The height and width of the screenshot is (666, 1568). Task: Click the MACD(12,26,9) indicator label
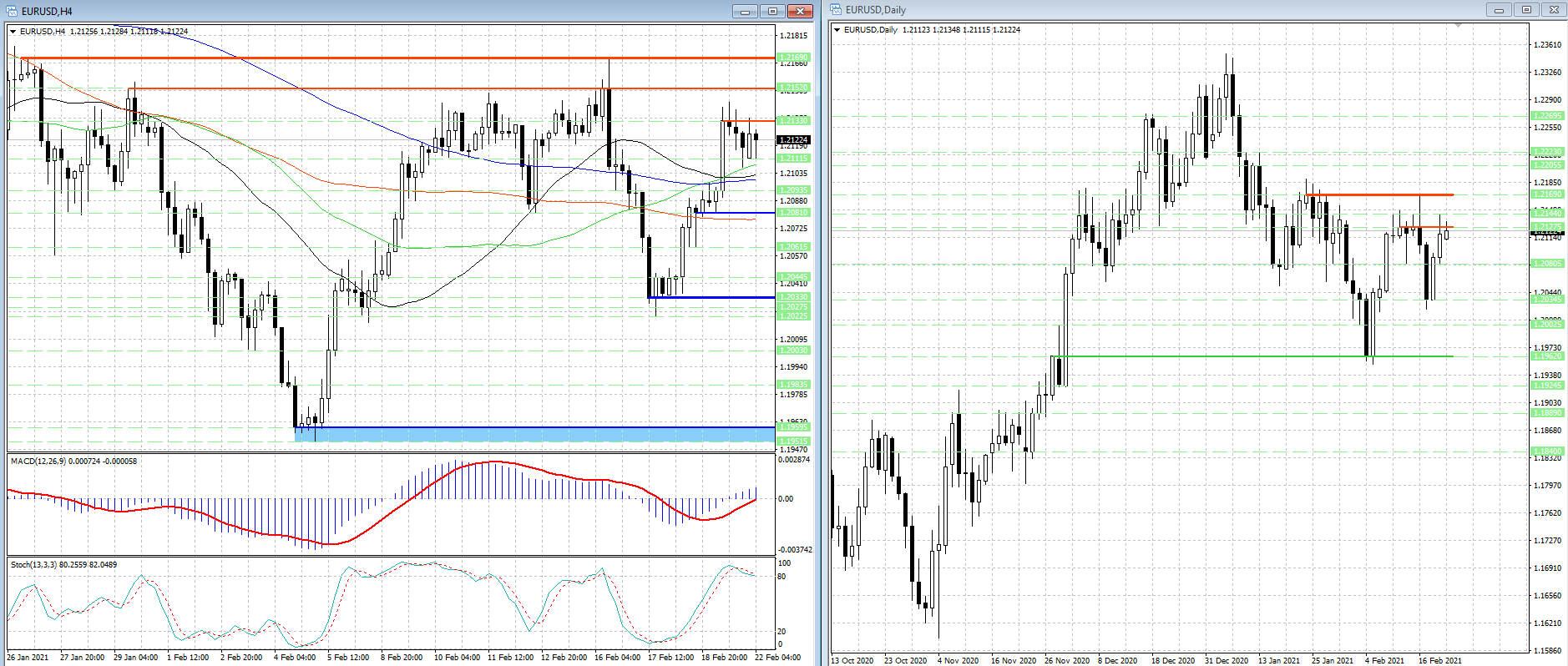(x=73, y=462)
